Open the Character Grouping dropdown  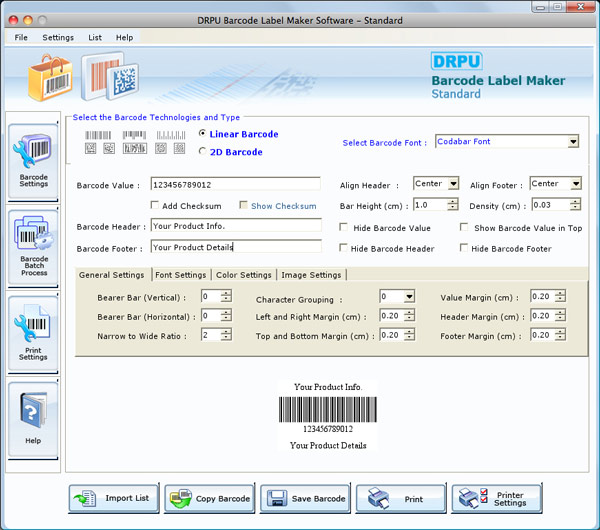pos(409,297)
